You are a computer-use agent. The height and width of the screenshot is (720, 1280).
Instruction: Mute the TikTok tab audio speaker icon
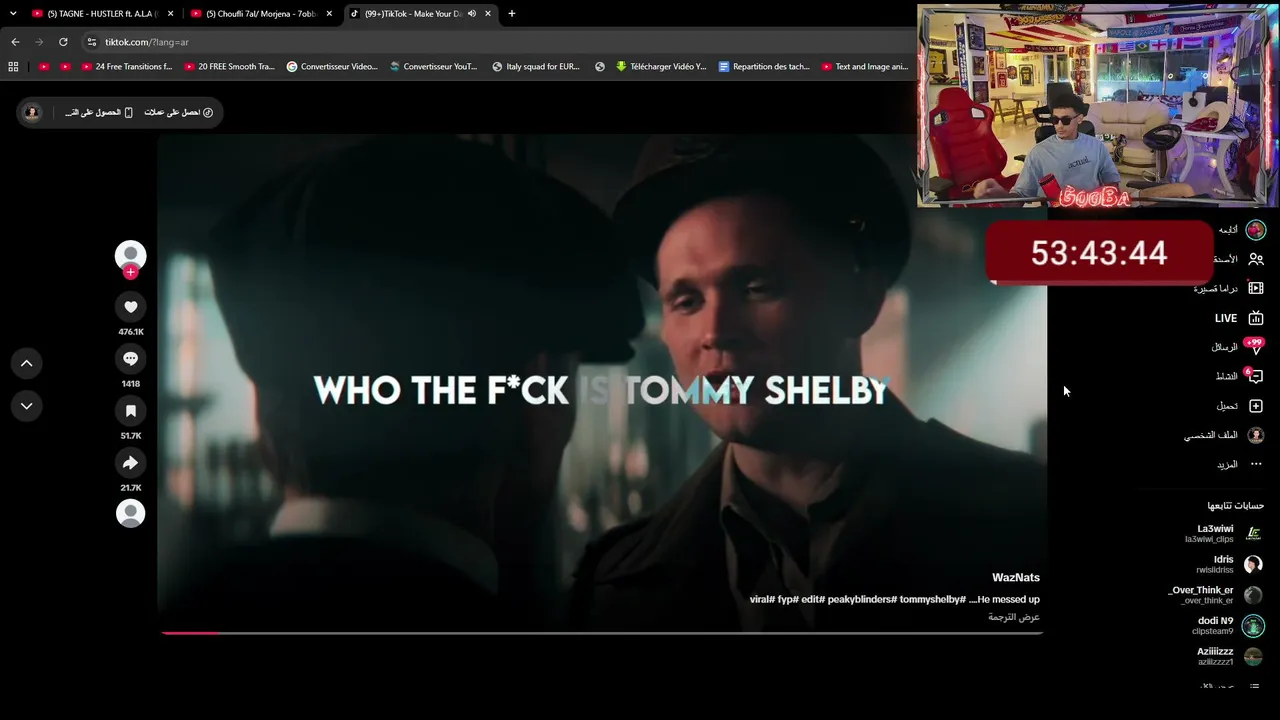pos(472,14)
